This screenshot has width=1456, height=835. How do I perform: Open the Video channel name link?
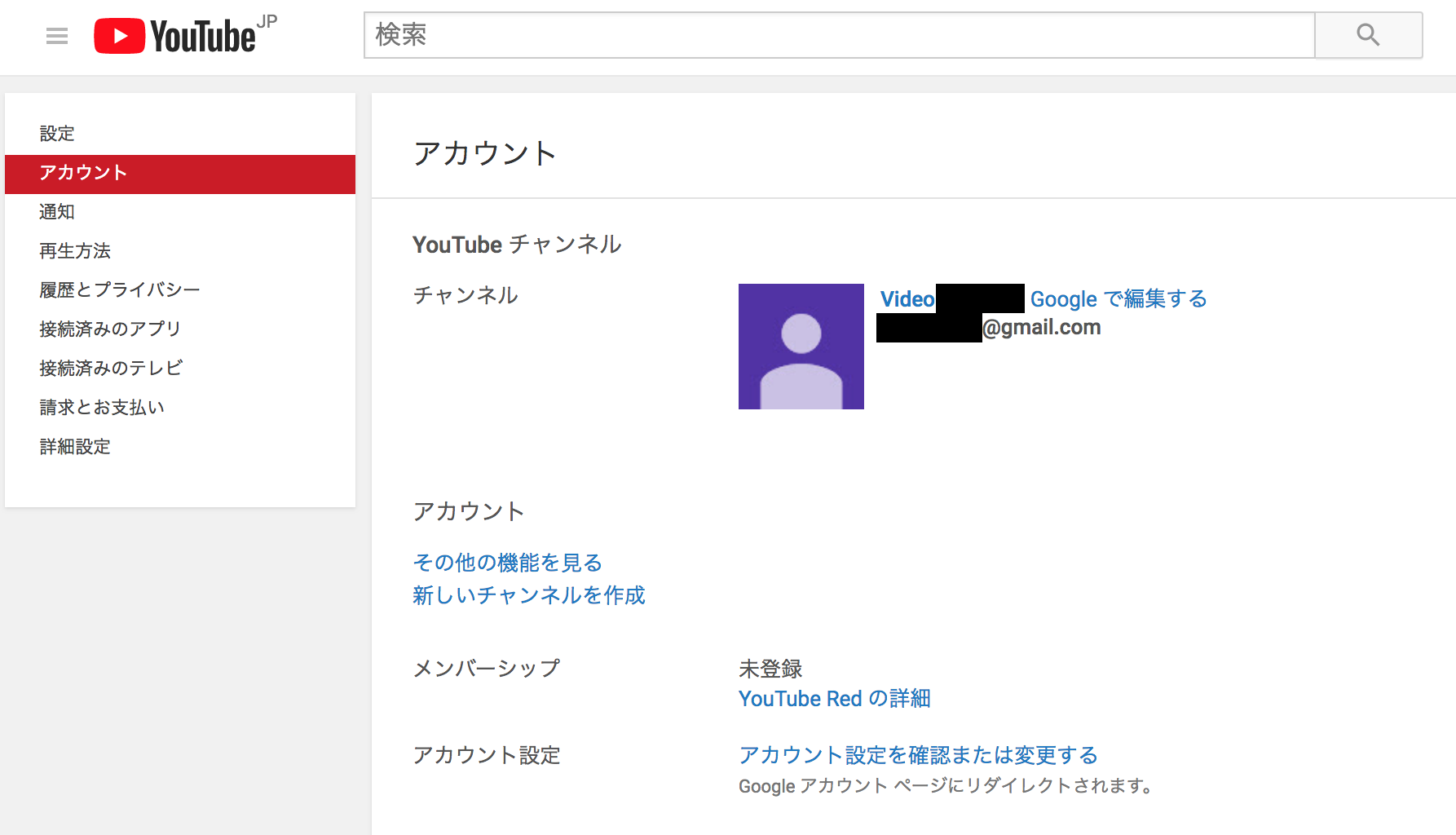coord(907,299)
